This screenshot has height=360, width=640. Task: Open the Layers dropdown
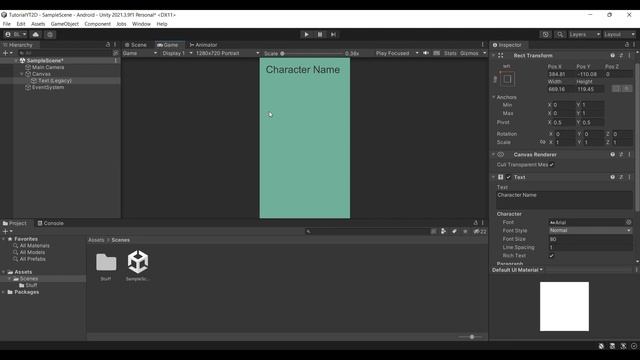[x=584, y=35]
